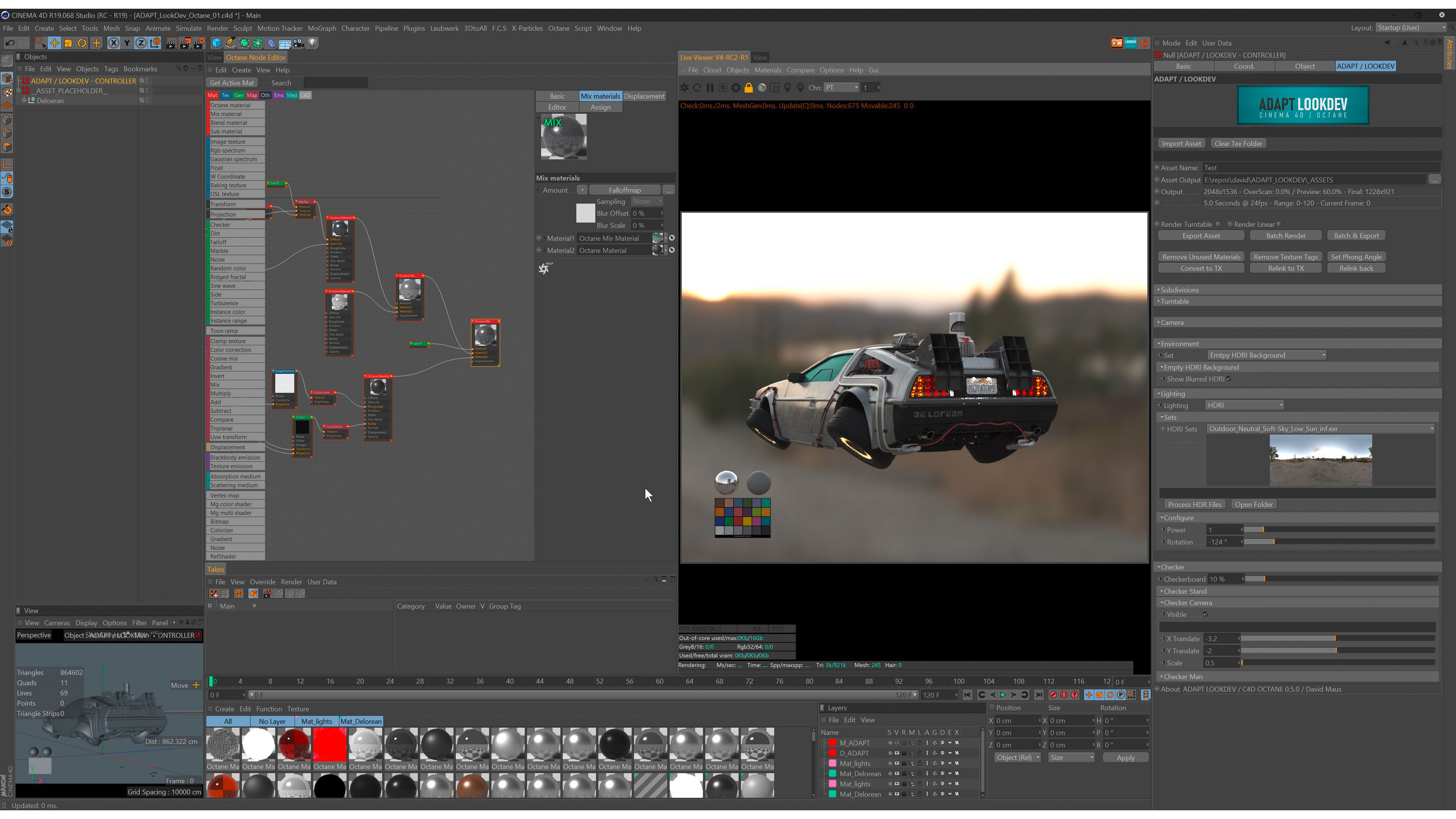Select the Rotate tool in the top toolbar
1456x819 pixels.
(x=82, y=43)
